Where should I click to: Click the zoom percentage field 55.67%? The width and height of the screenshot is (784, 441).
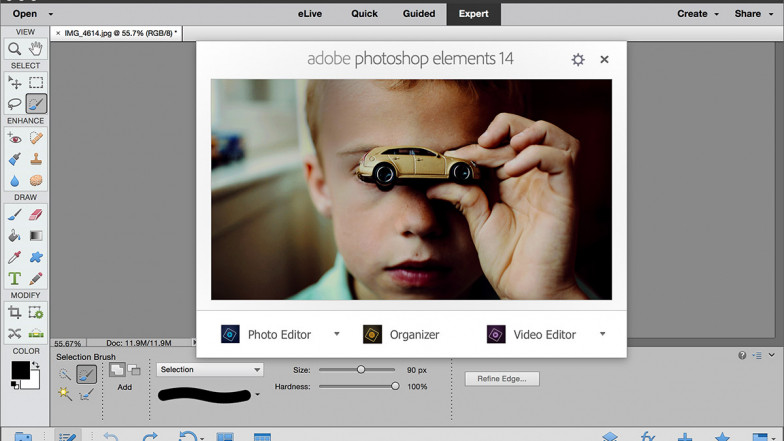coord(68,343)
